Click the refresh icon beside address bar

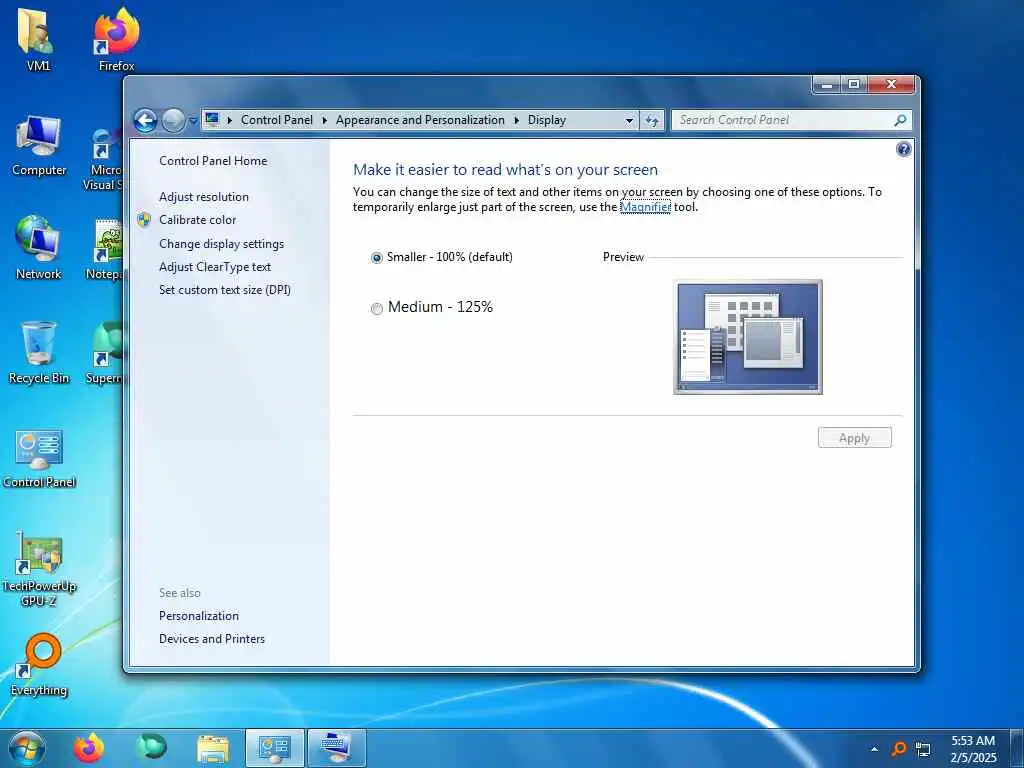tap(652, 120)
